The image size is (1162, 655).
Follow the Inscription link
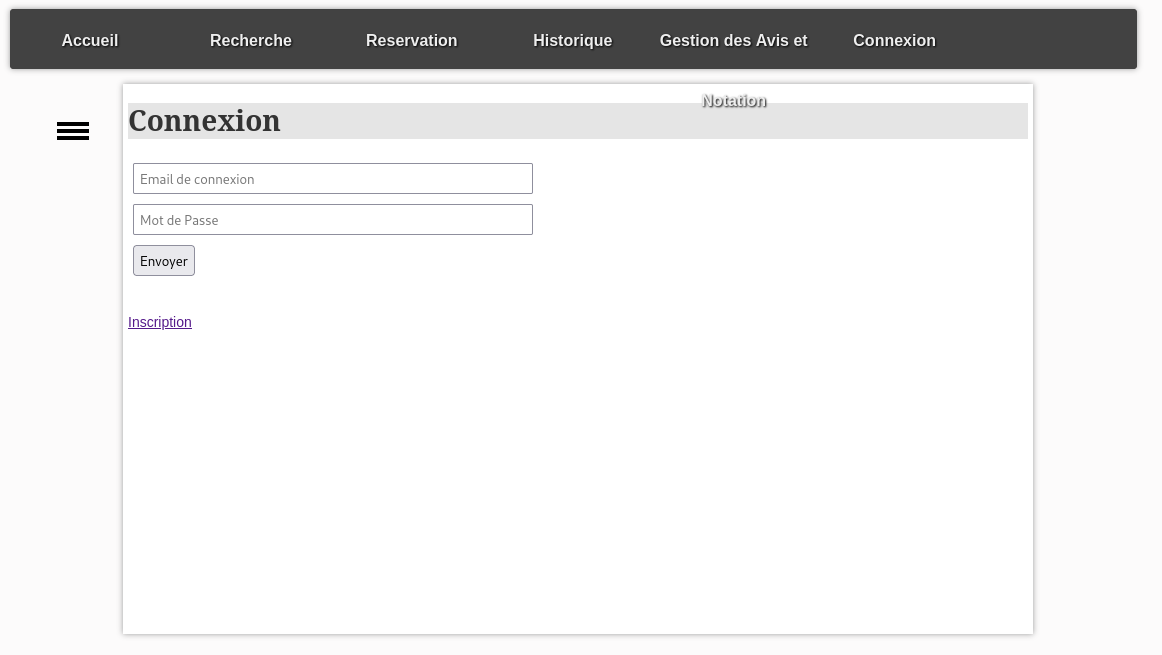point(160,322)
